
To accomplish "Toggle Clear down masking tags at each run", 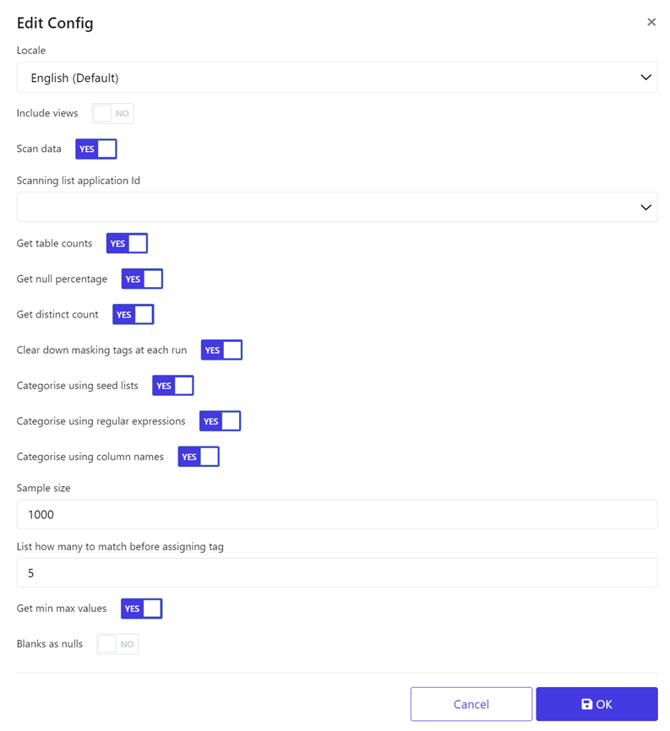I will (221, 350).
